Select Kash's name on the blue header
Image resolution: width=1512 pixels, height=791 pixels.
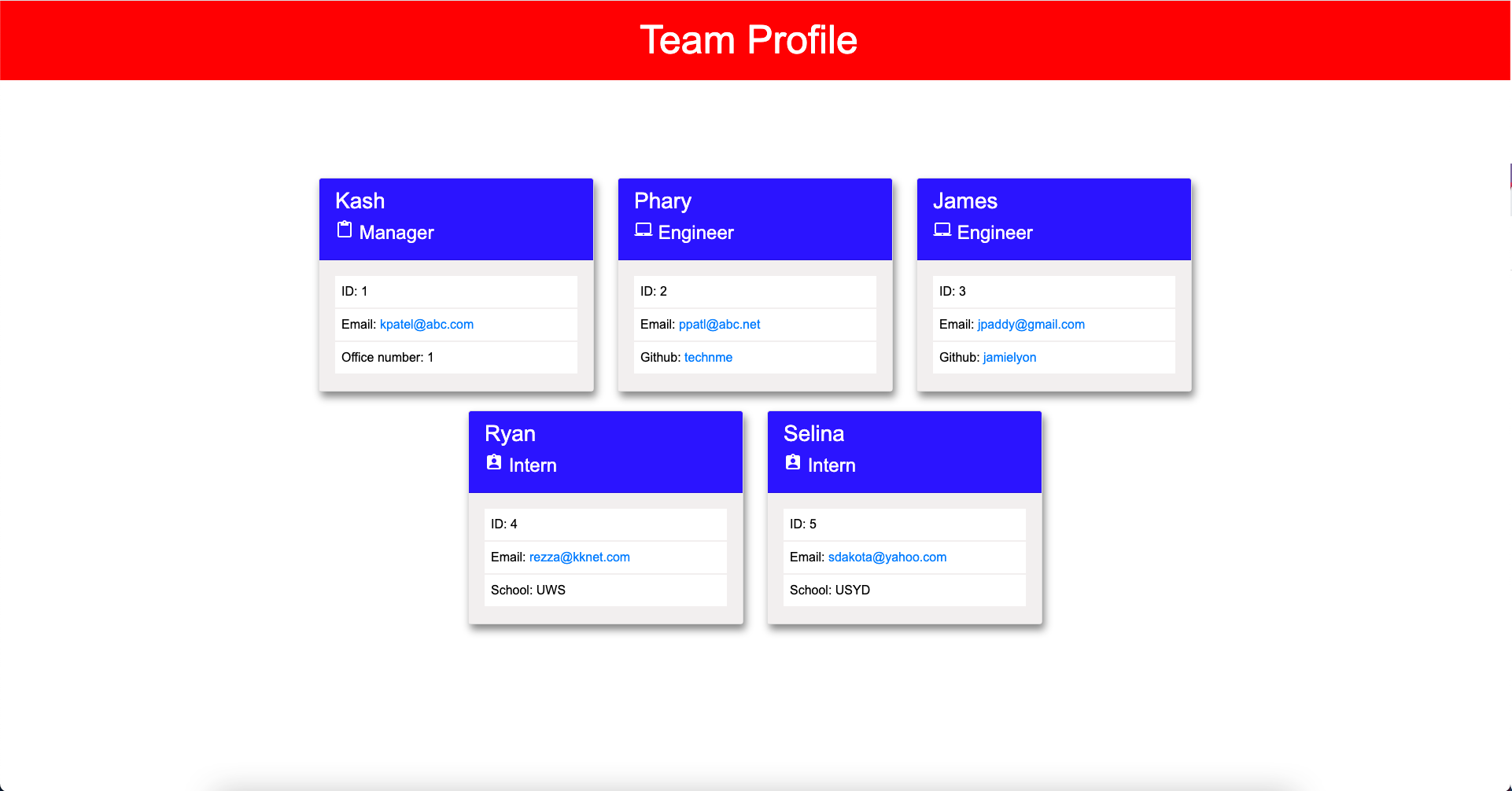pos(360,201)
